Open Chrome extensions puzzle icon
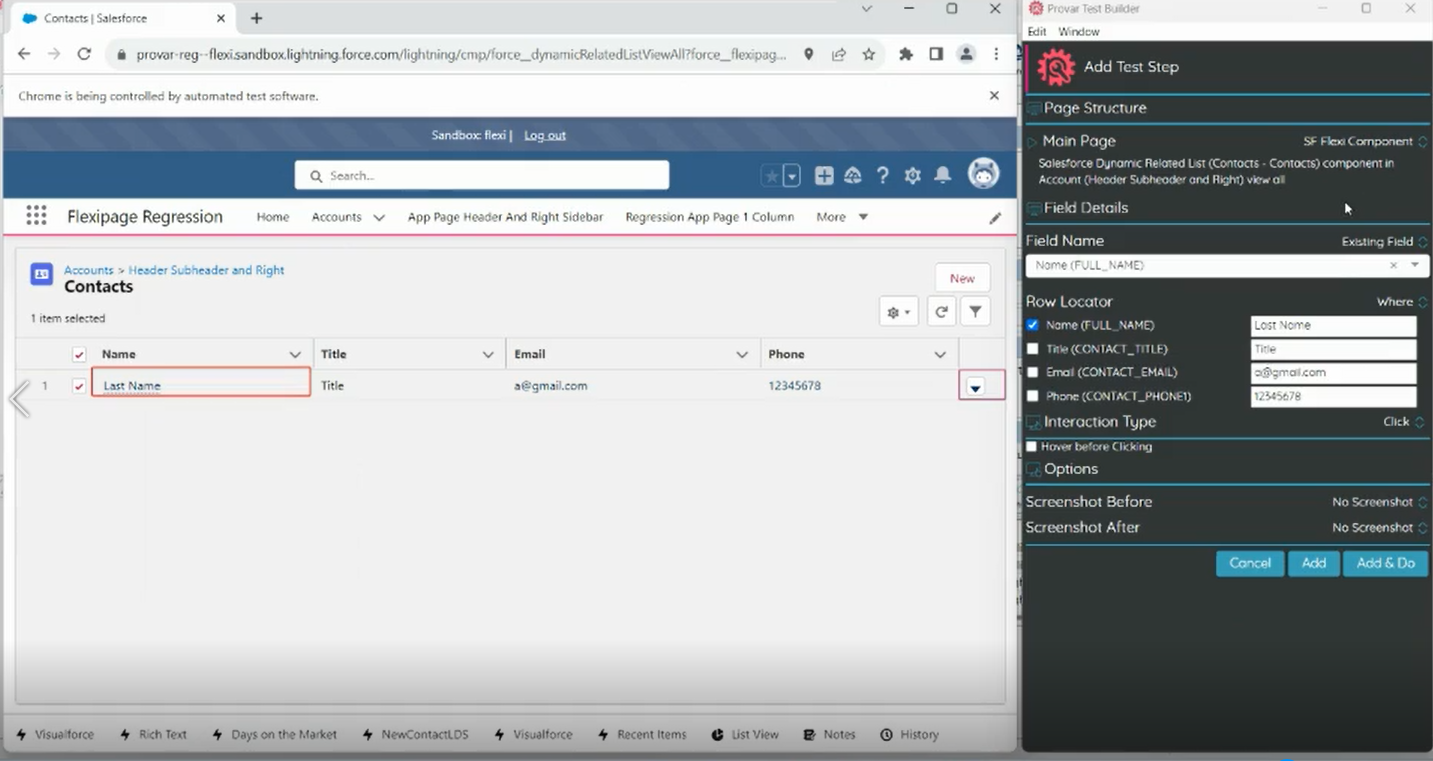1433x761 pixels. point(906,54)
